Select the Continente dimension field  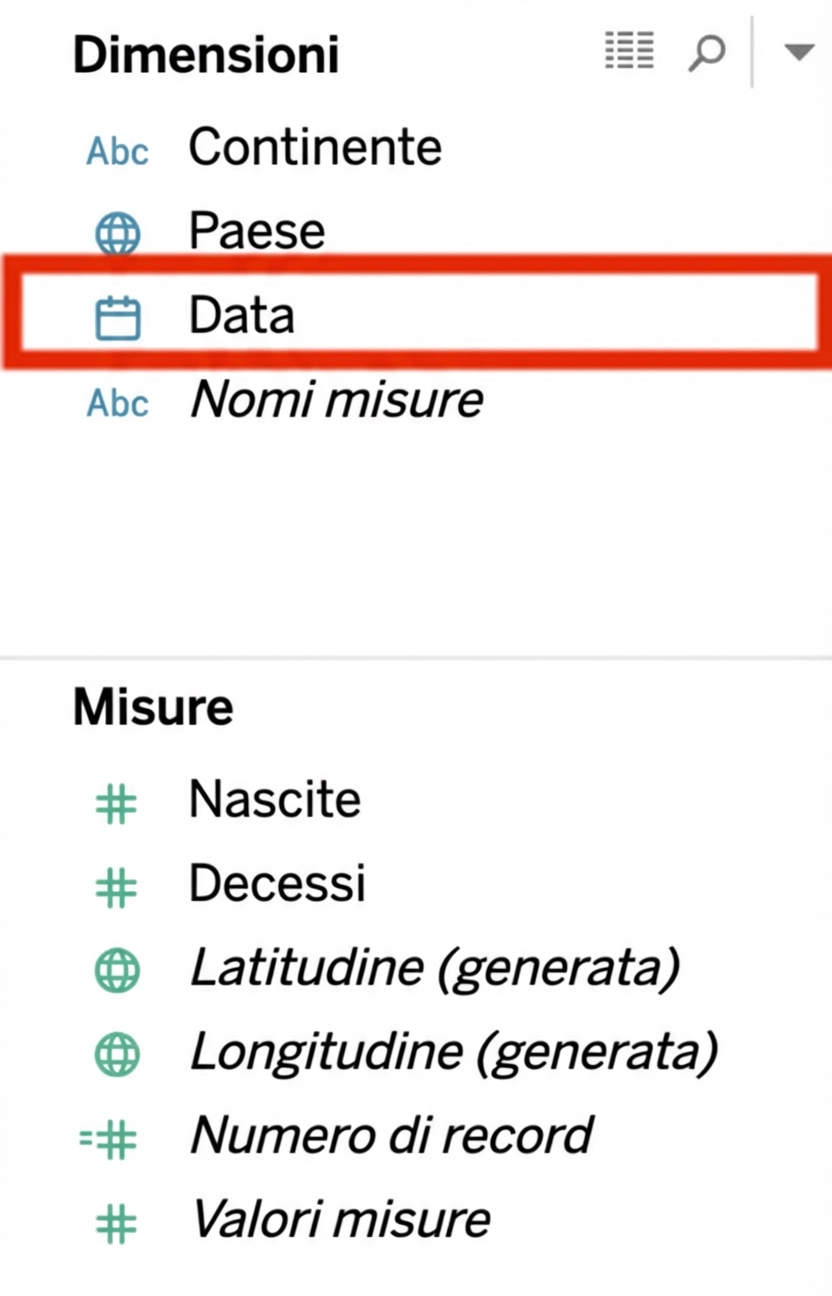315,148
